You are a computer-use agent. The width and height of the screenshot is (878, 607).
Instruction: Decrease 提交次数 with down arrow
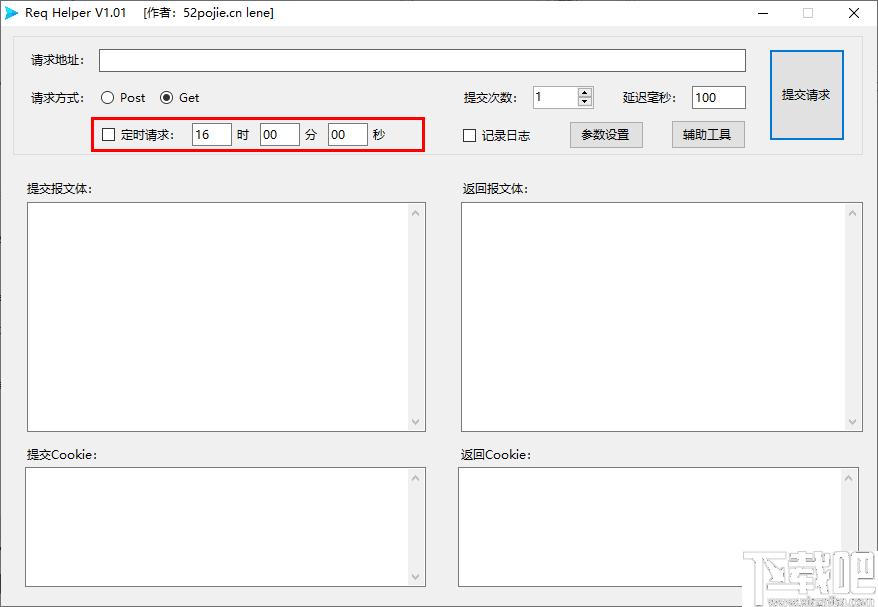(x=585, y=102)
